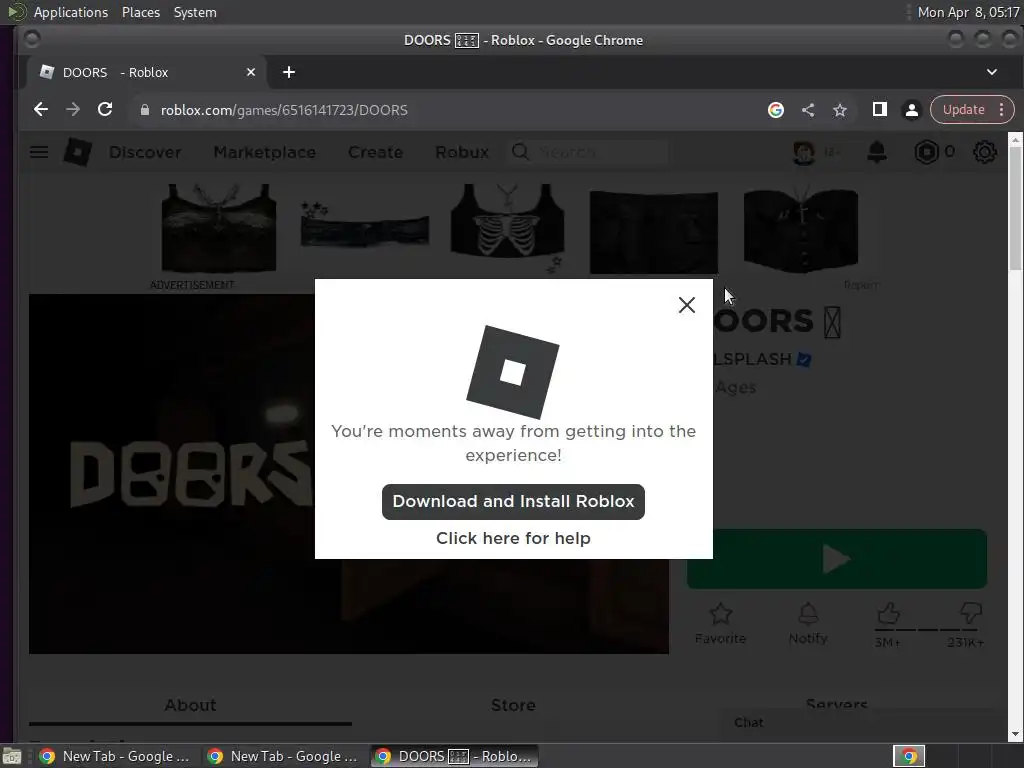
Task: Toggle the Chrome side panel
Action: 880,110
